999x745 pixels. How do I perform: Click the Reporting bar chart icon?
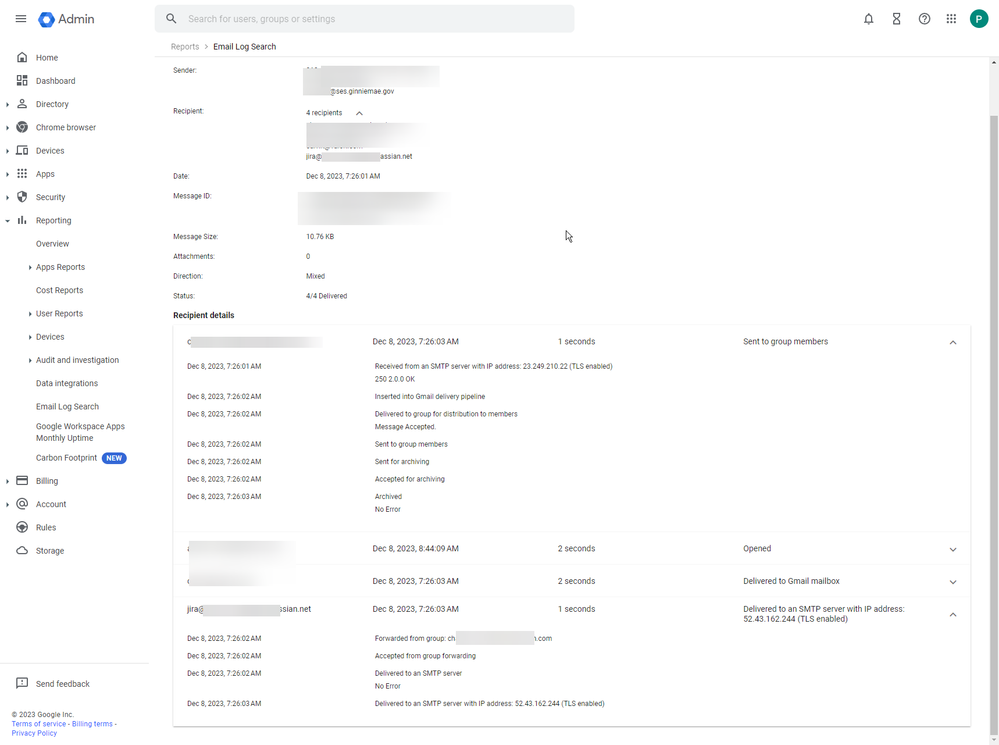22,220
